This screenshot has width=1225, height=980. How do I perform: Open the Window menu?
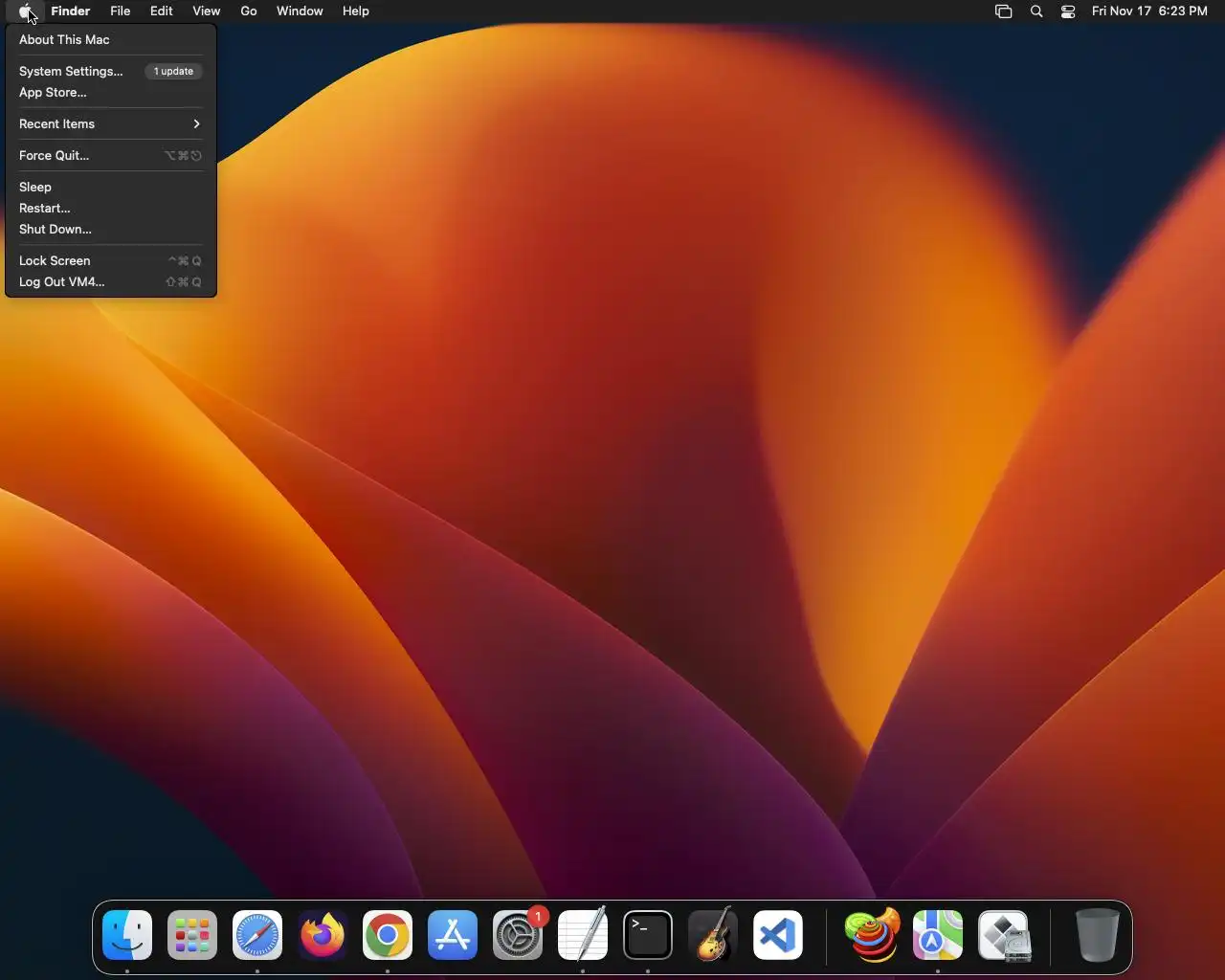[300, 11]
